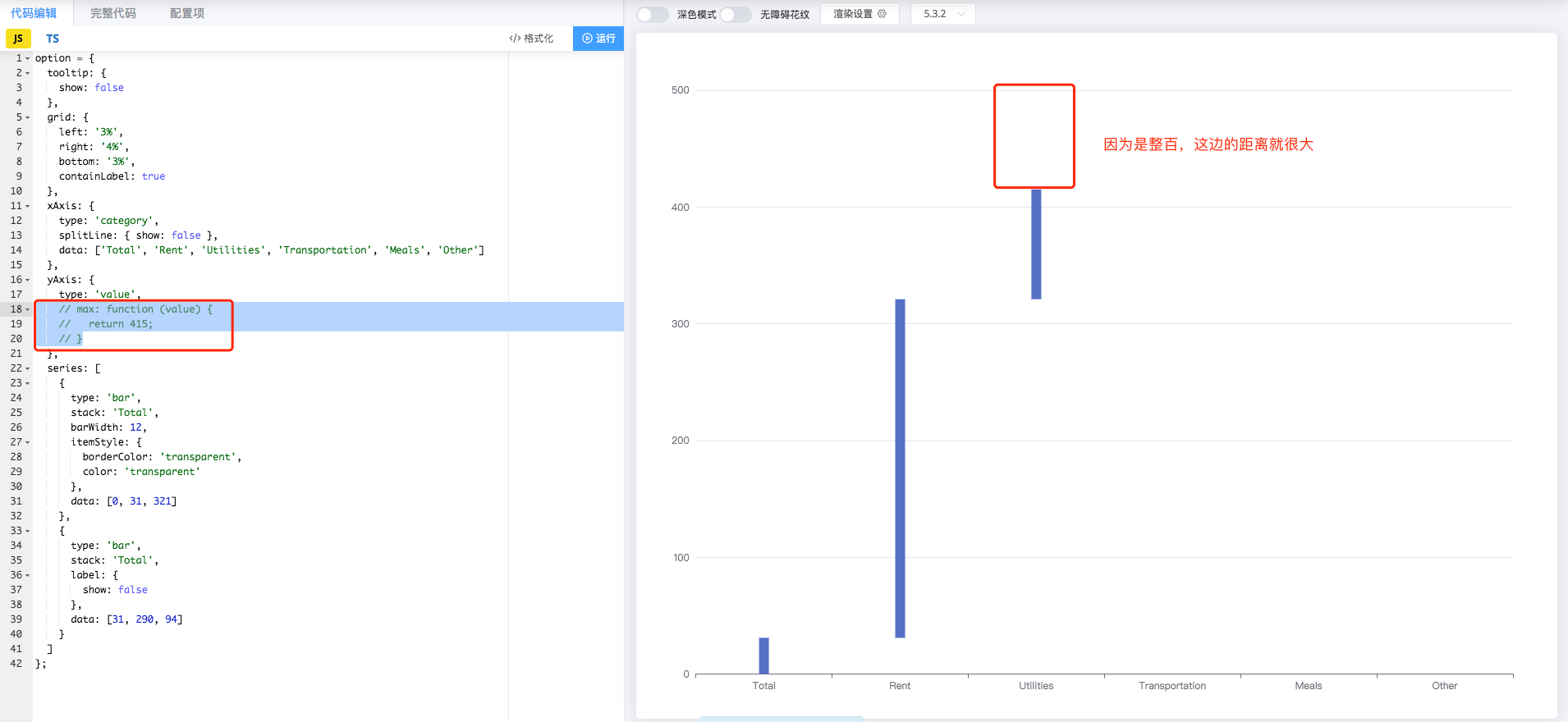1568x722 pixels.
Task: Open the 5.3.2 version dropdown
Action: coord(942,14)
